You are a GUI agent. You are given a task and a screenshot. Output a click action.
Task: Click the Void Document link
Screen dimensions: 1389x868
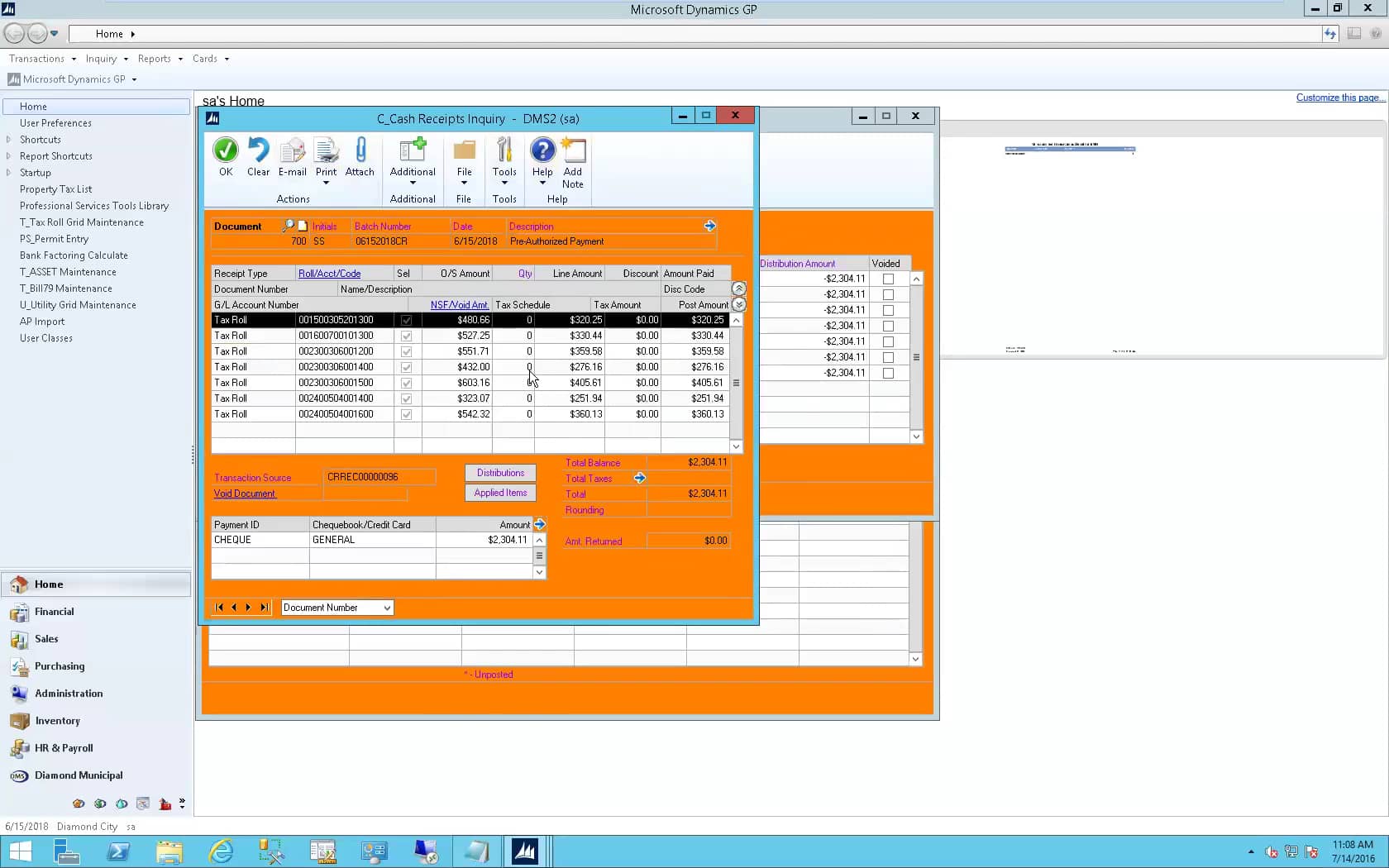pyautogui.click(x=245, y=494)
